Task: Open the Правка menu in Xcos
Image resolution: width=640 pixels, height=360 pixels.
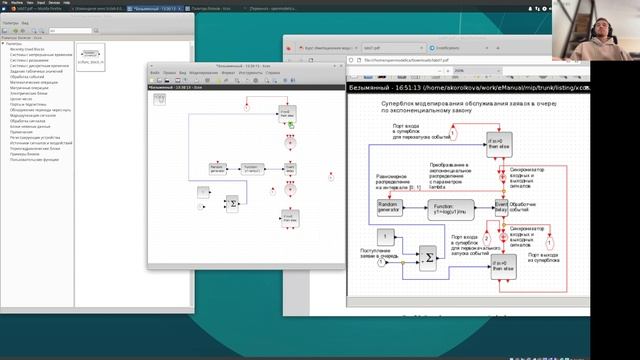Action: (169, 73)
